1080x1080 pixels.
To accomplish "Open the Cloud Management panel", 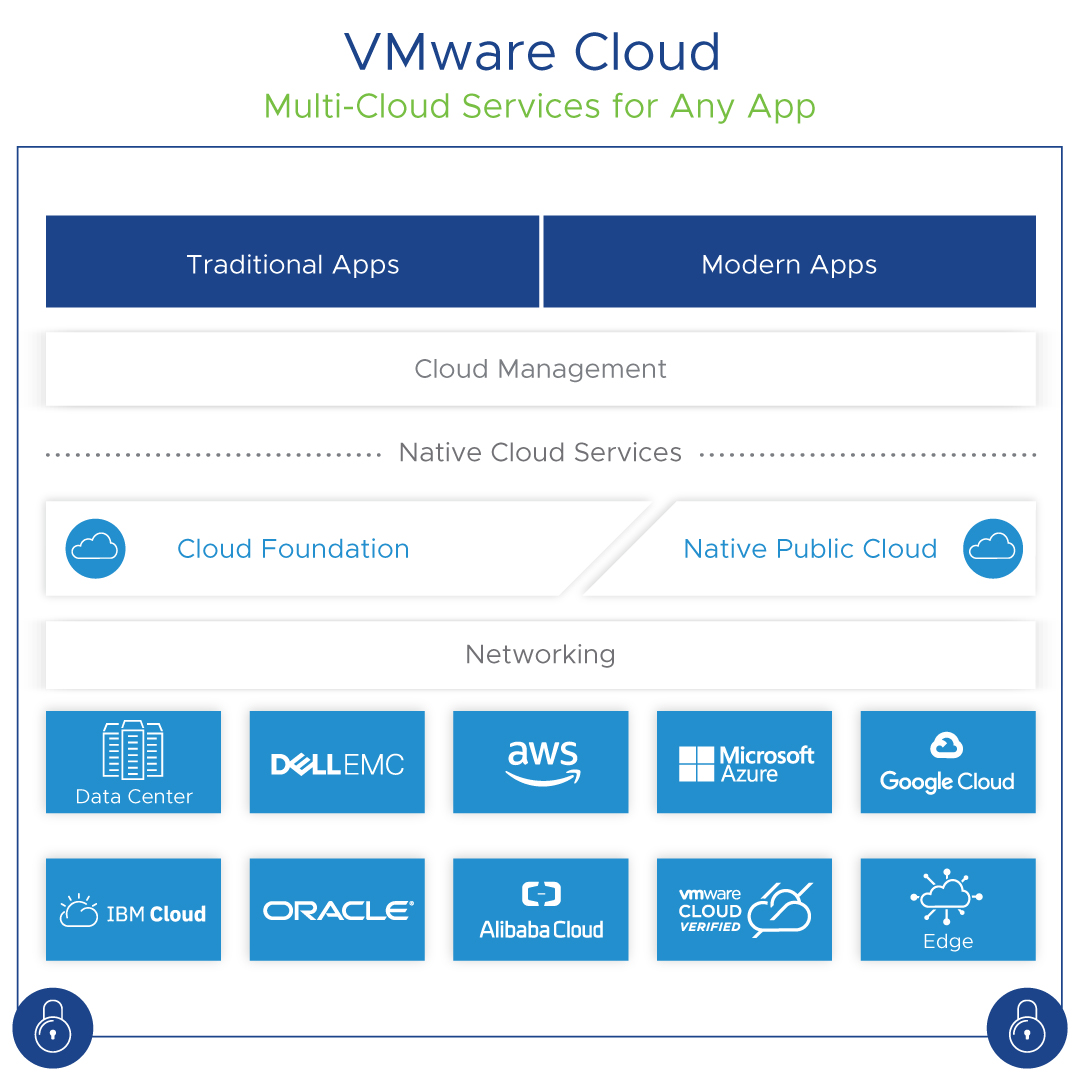I will coord(540,368).
